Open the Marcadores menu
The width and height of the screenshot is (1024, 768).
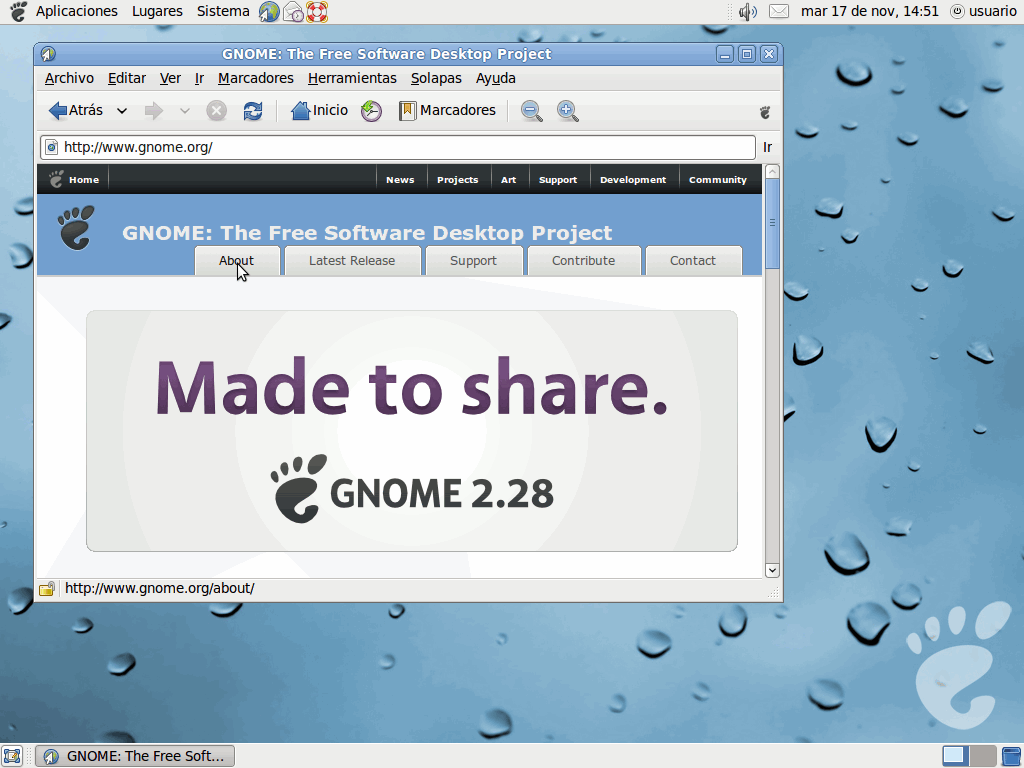coord(256,78)
